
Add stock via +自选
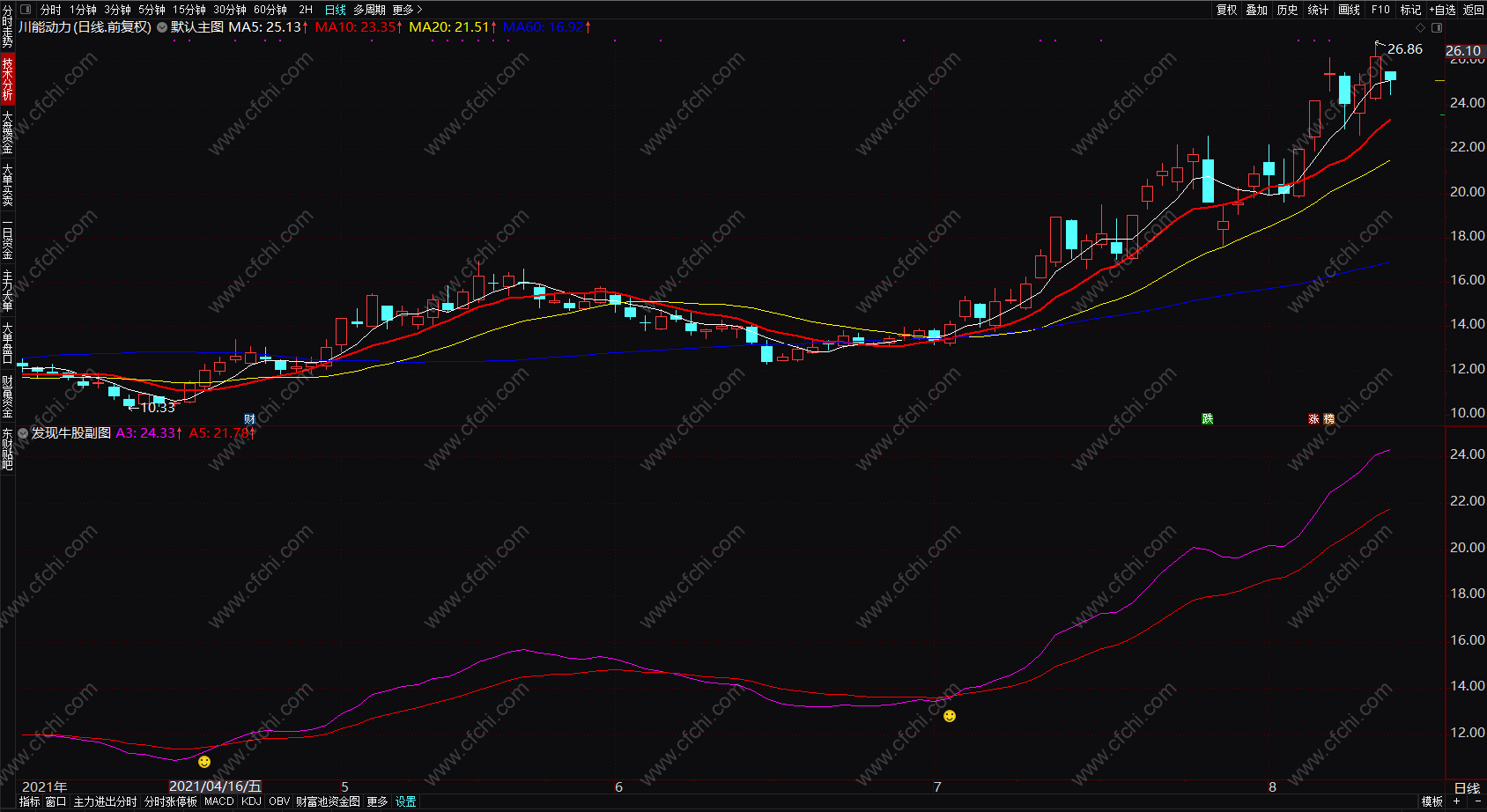[1443, 10]
